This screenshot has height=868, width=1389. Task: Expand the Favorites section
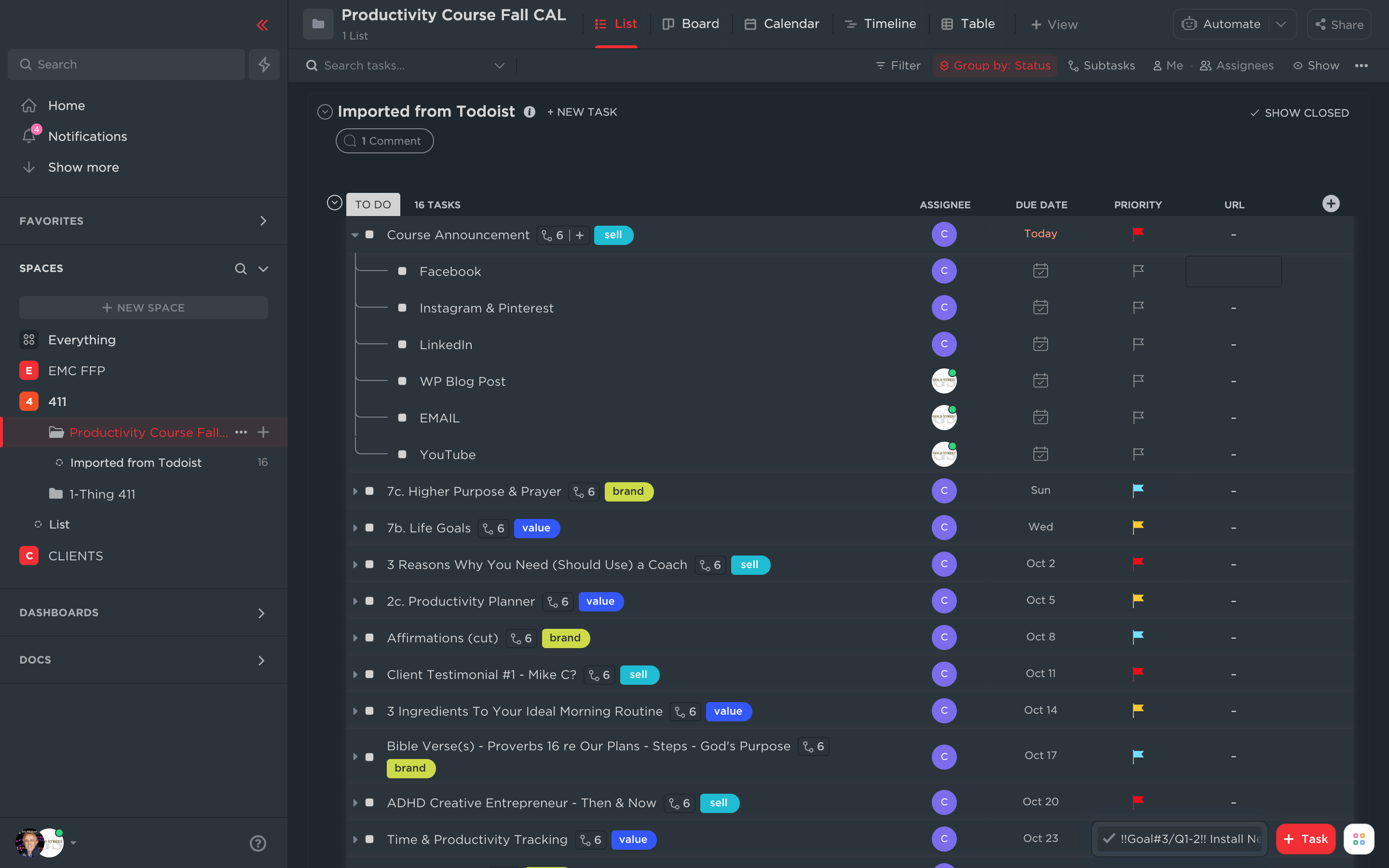(x=263, y=221)
